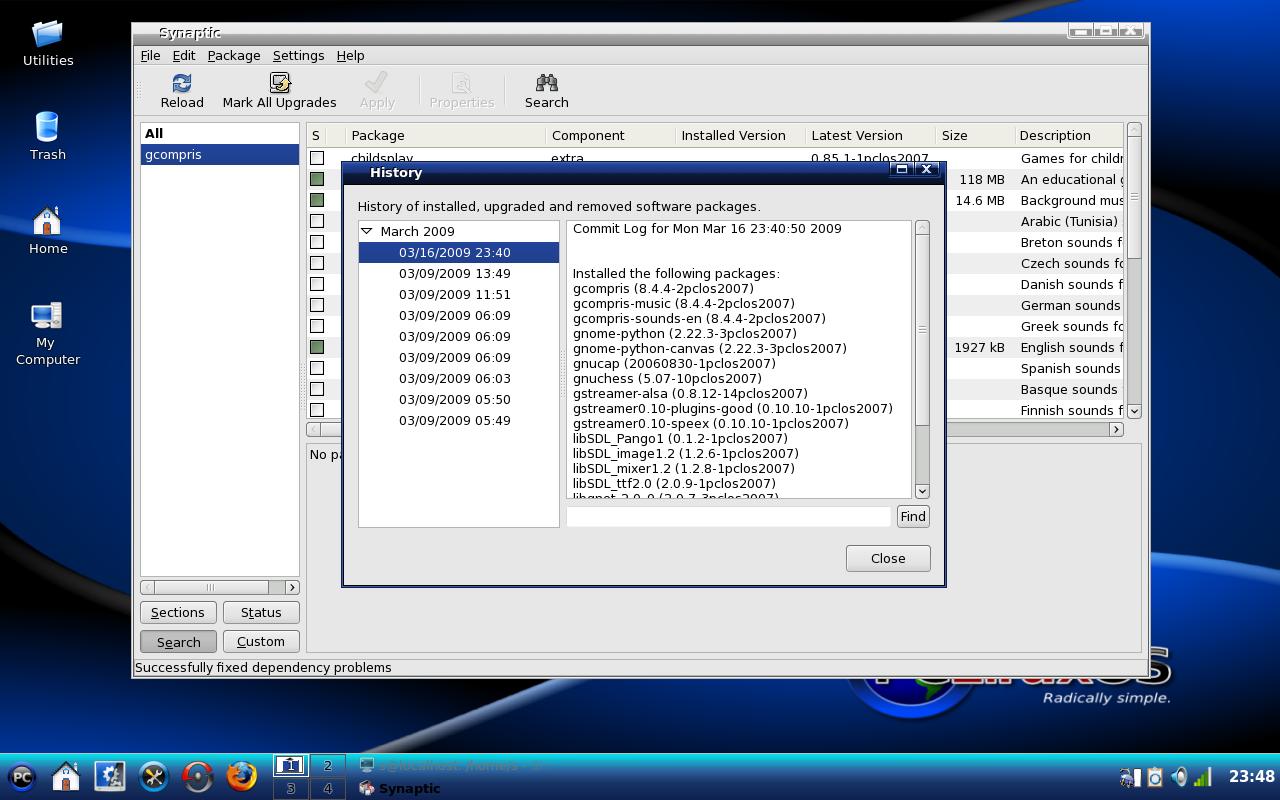The width and height of the screenshot is (1280, 800).
Task: Toggle status box for English sounds row
Action: [317, 347]
